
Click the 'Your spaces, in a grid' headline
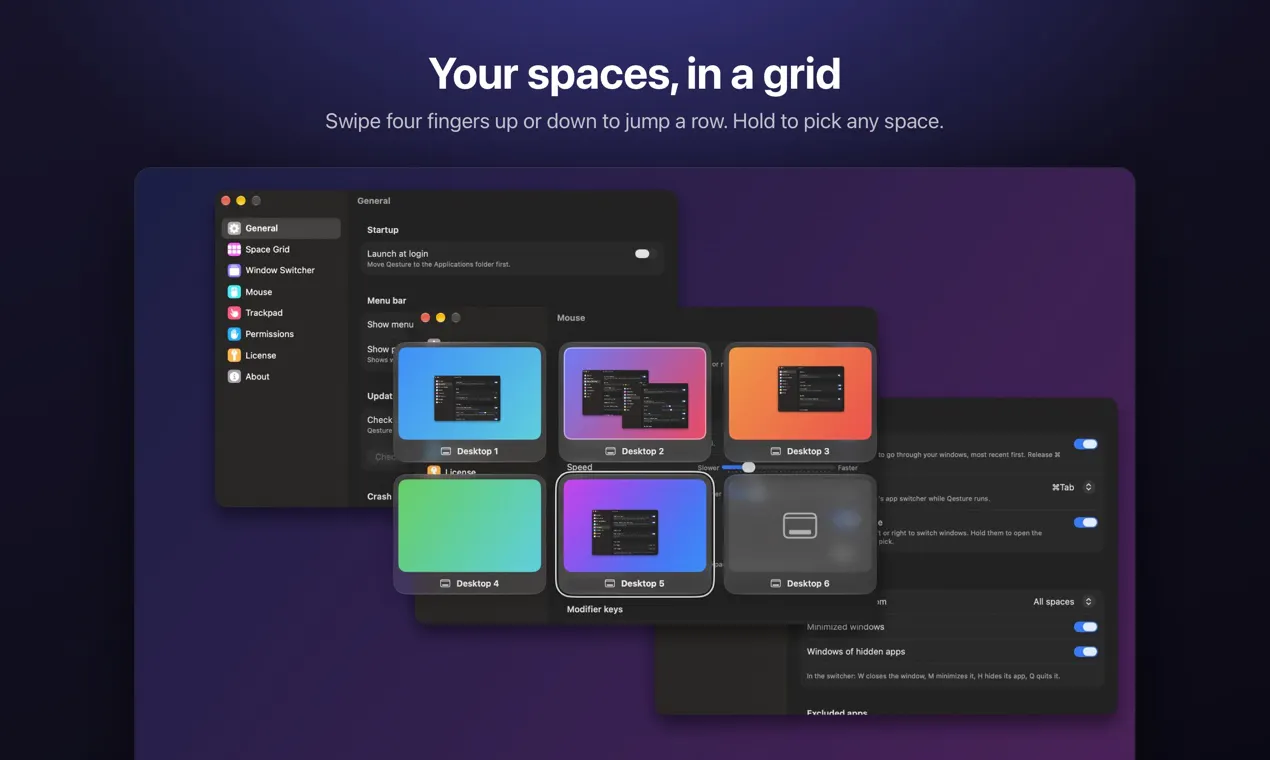click(635, 74)
